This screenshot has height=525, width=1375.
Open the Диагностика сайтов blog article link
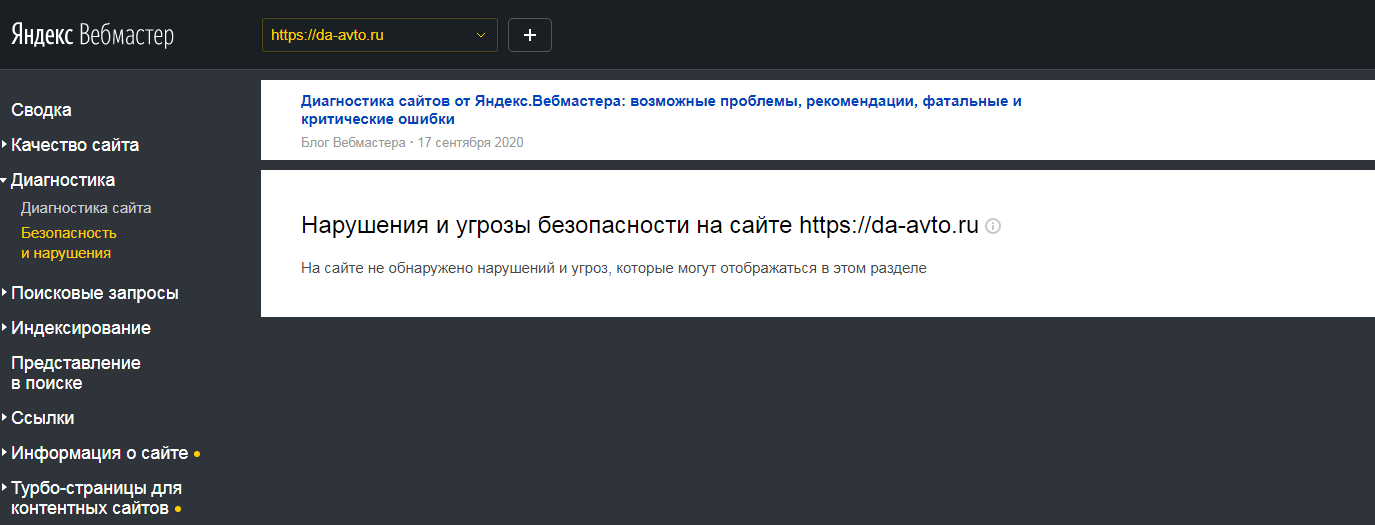(x=661, y=110)
